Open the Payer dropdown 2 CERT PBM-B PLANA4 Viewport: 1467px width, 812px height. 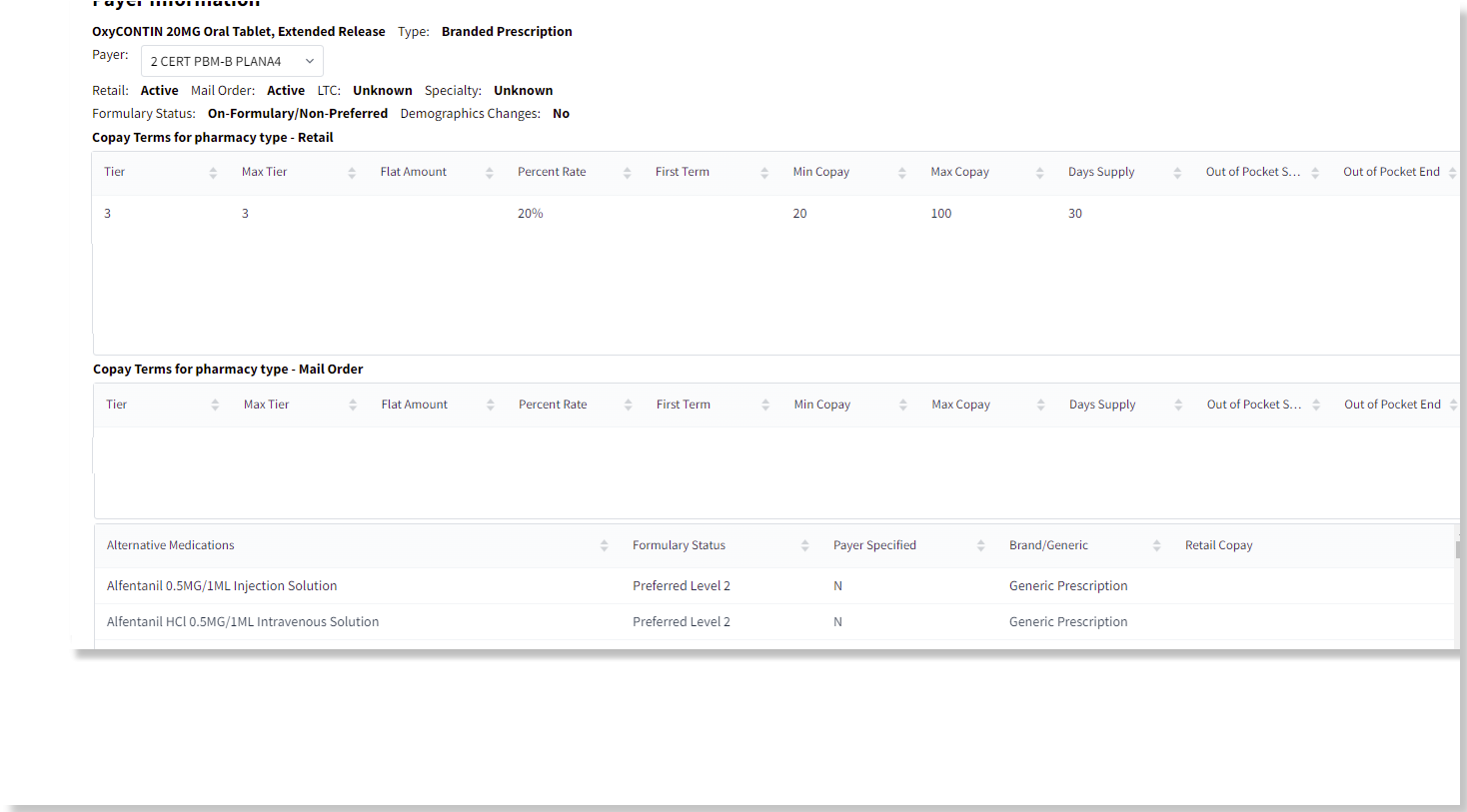click(232, 61)
